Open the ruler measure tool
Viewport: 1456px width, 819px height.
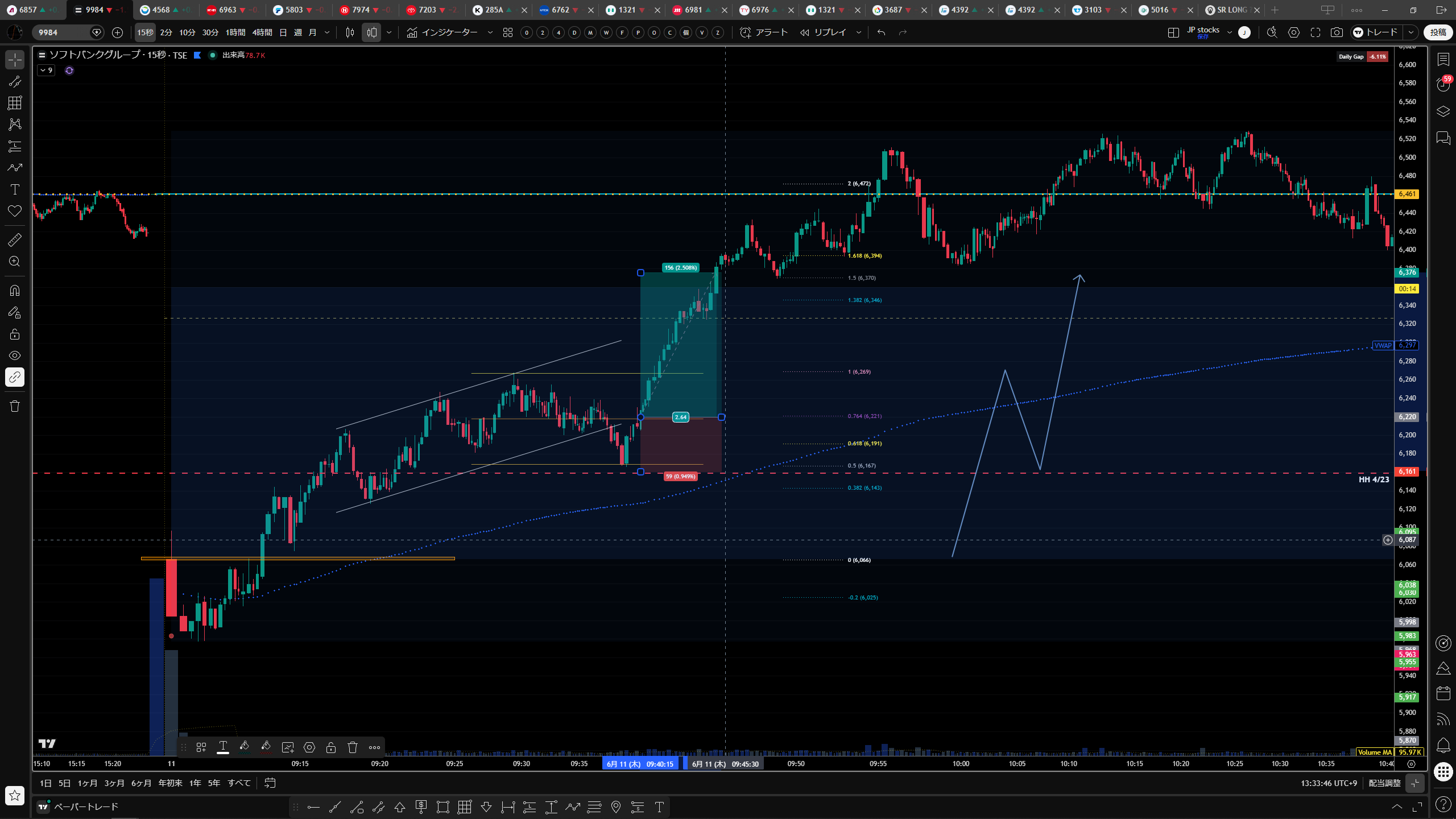tap(15, 240)
